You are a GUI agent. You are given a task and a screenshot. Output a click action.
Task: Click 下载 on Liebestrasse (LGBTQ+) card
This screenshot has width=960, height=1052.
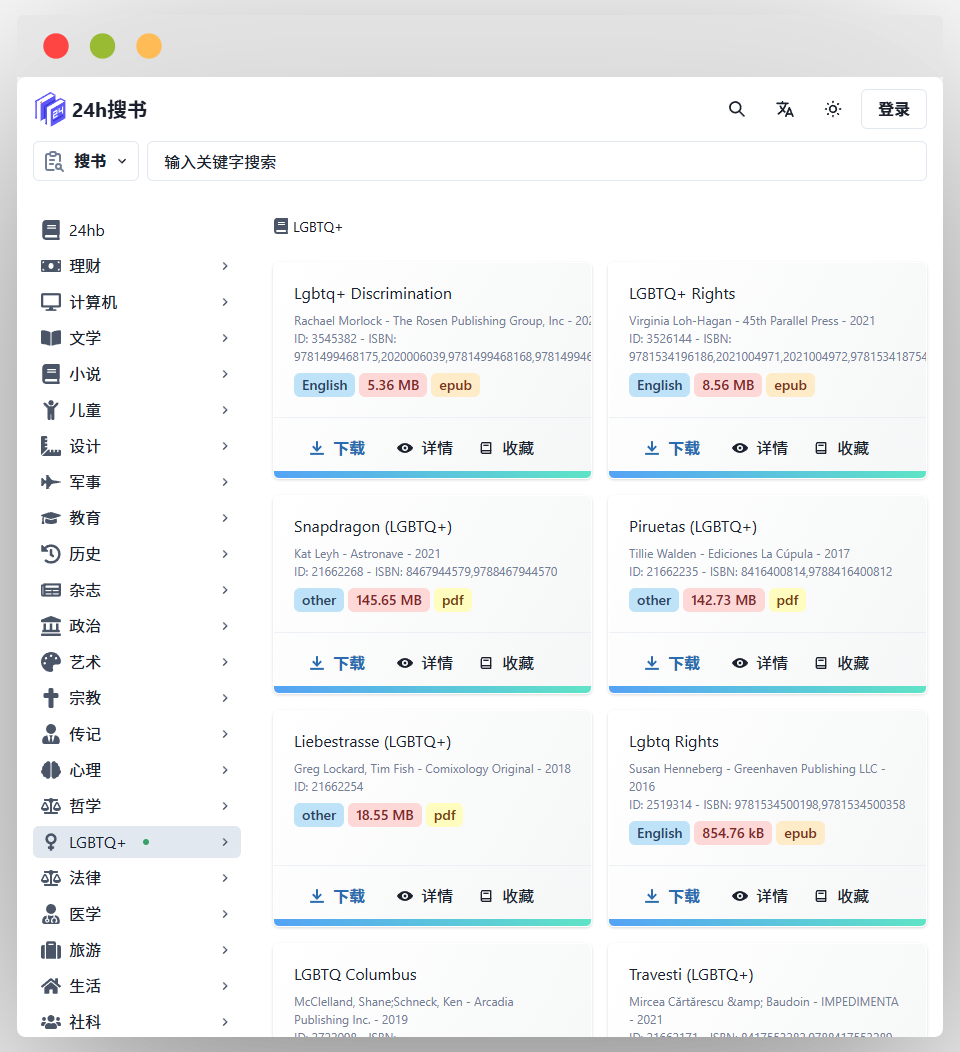point(337,896)
